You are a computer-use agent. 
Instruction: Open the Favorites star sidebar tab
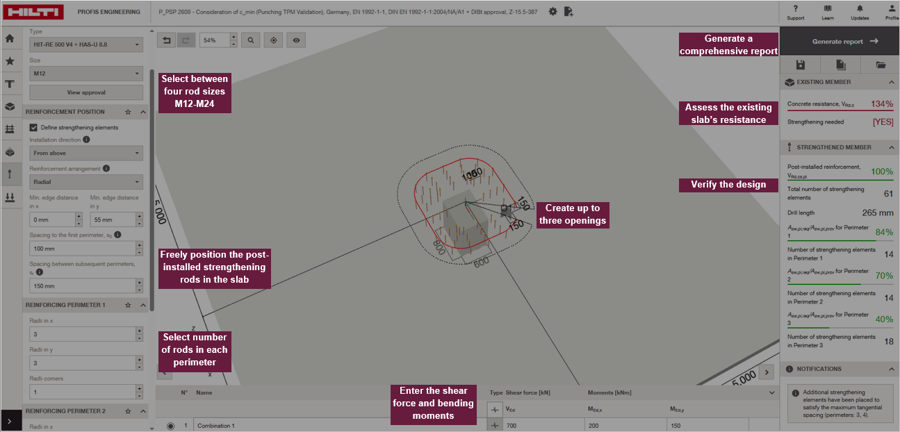pyautogui.click(x=10, y=61)
